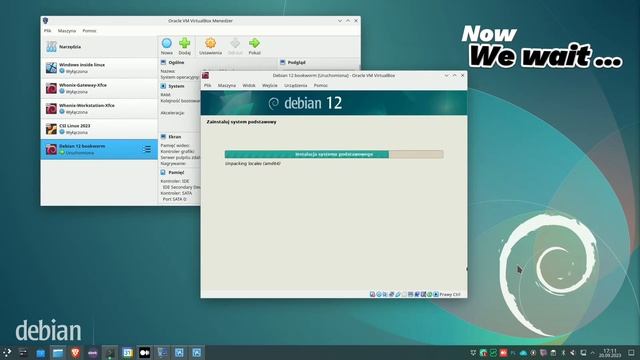640x360 pixels.
Task: Select the Debian 12 bookworm machine entry
Action: point(99,149)
